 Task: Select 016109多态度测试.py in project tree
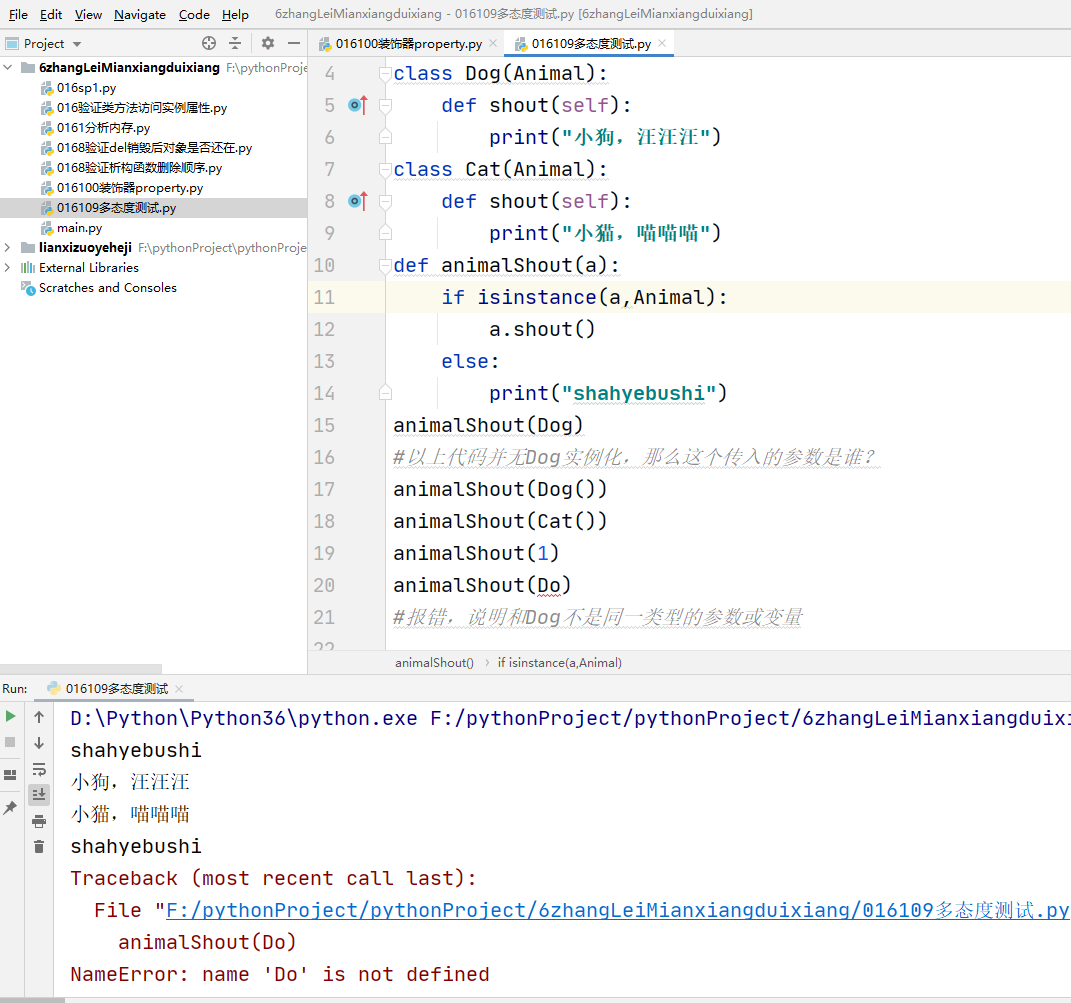click(x=154, y=208)
